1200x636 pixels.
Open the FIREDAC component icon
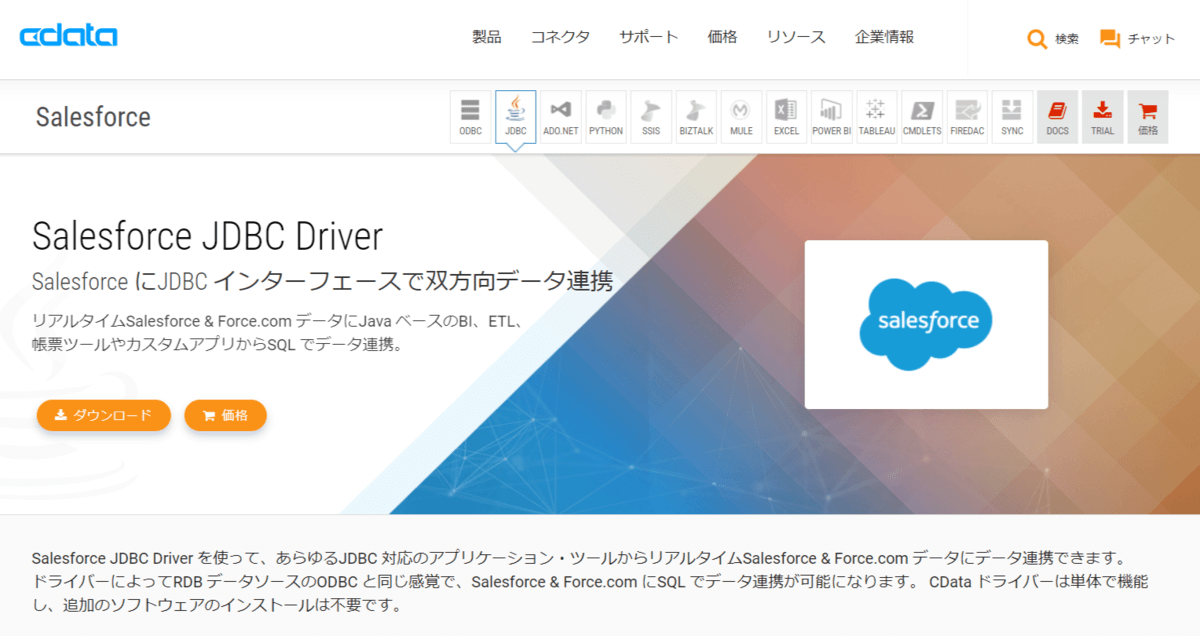(967, 116)
